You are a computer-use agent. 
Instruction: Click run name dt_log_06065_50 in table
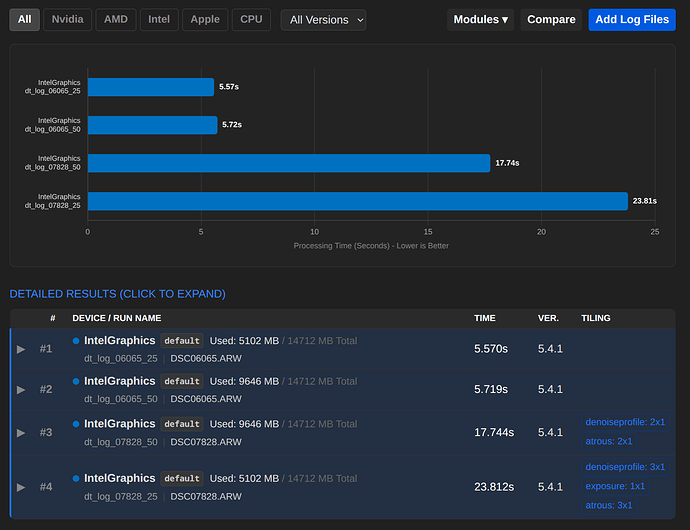point(121,399)
